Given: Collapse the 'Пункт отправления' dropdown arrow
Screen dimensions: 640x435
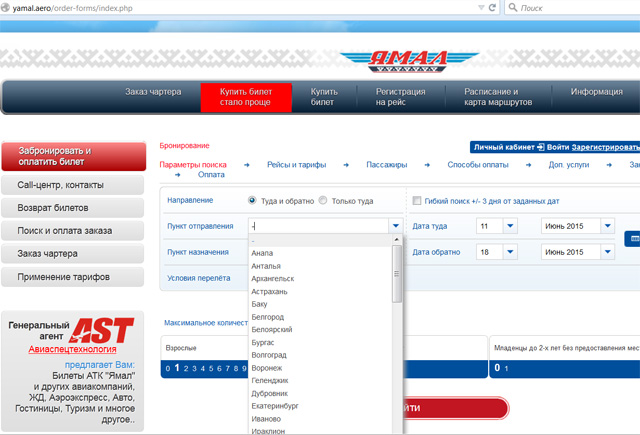Looking at the screenshot, I should [x=396, y=226].
